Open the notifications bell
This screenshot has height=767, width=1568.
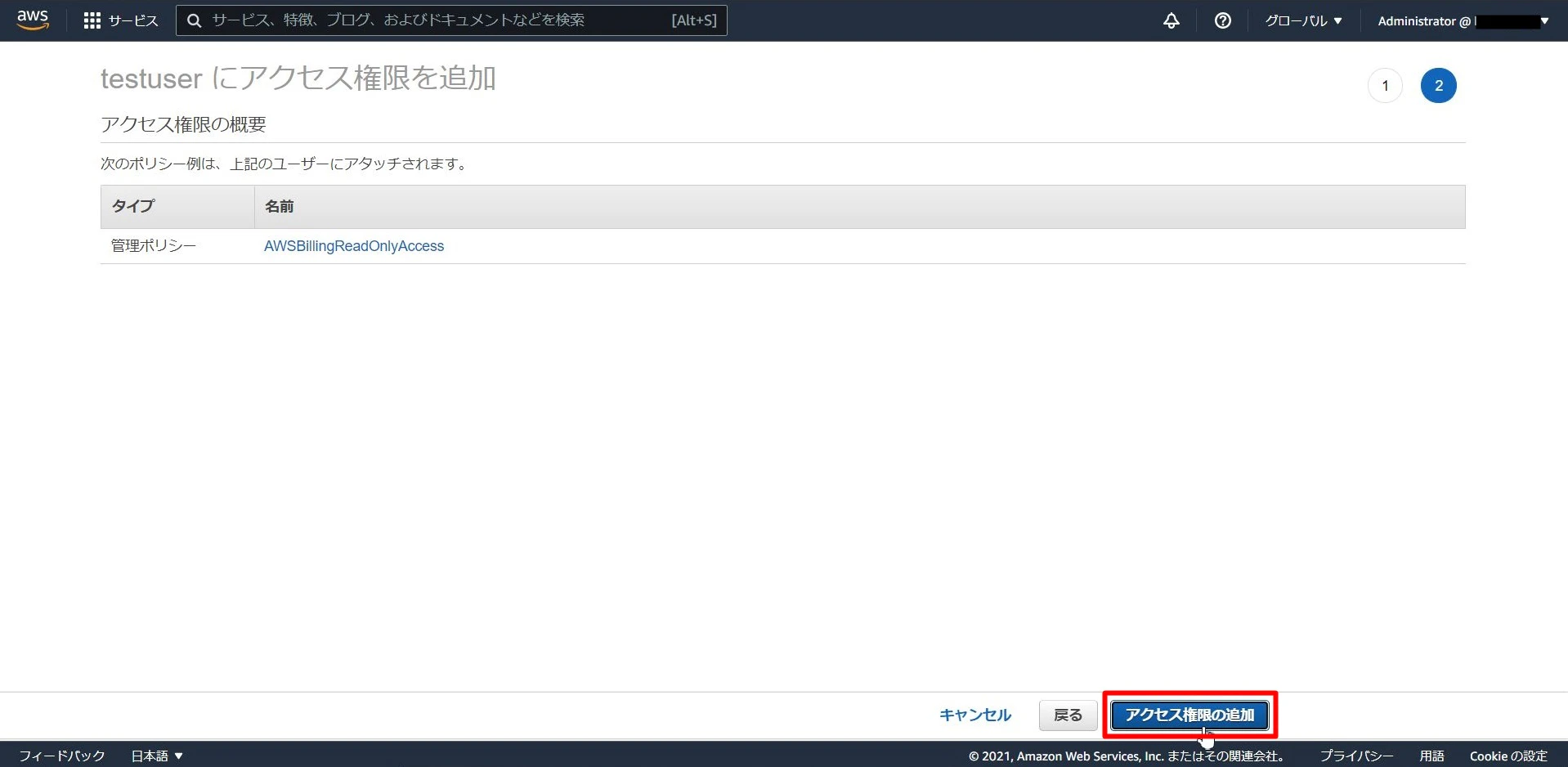point(1172,20)
